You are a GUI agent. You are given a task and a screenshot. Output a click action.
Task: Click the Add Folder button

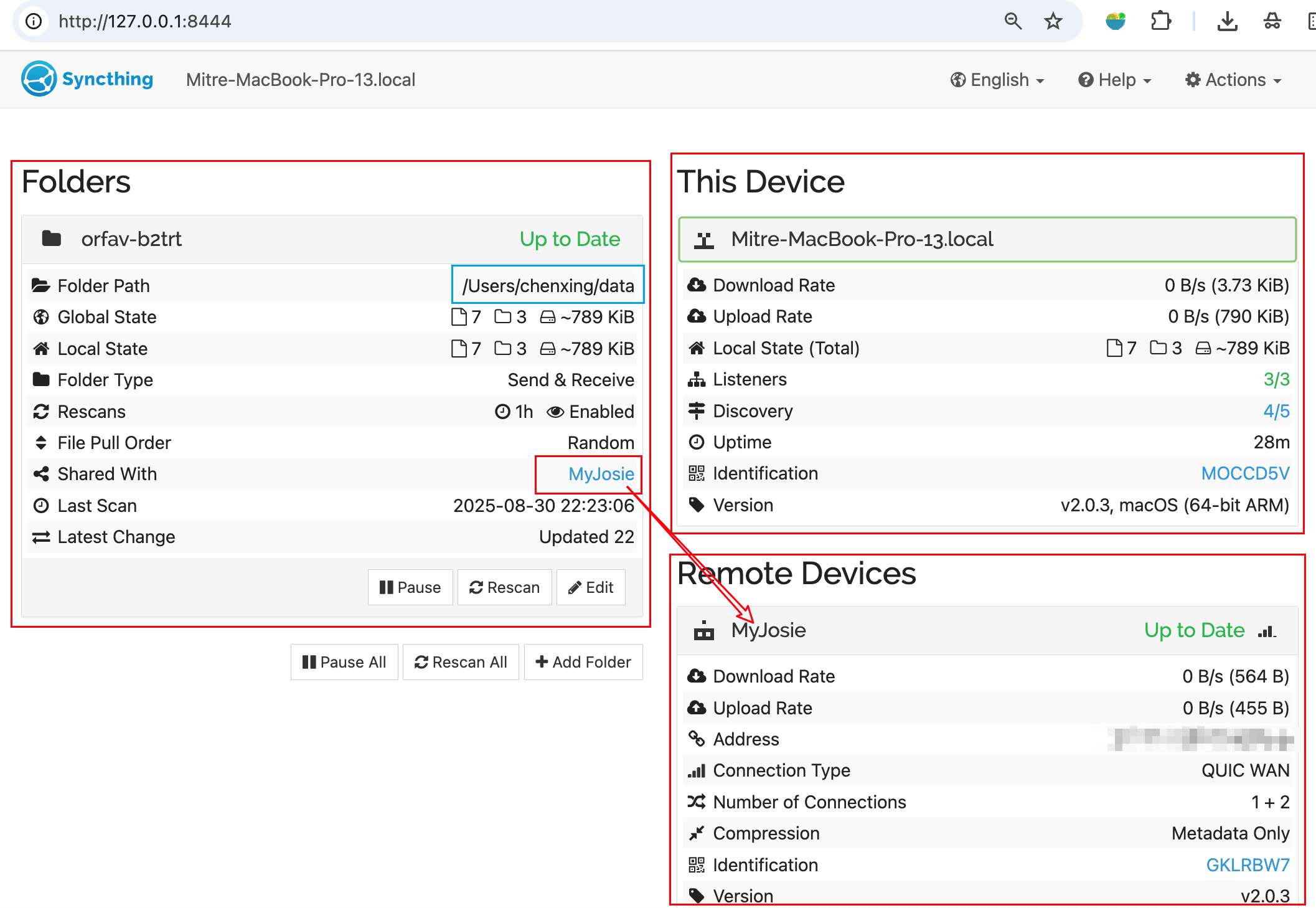click(583, 662)
